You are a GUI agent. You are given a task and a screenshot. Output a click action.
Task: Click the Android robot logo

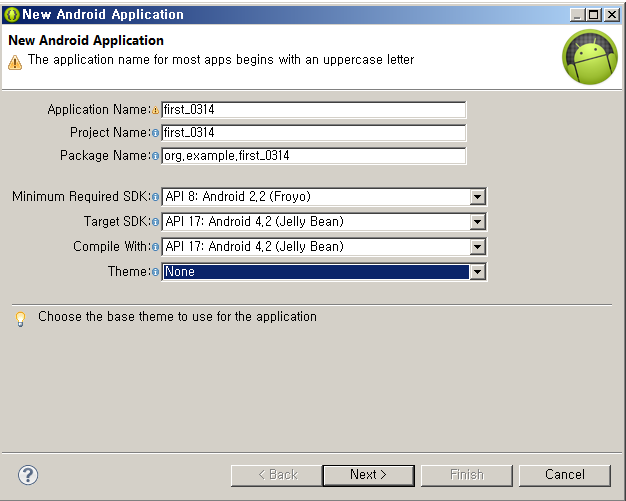(x=590, y=57)
